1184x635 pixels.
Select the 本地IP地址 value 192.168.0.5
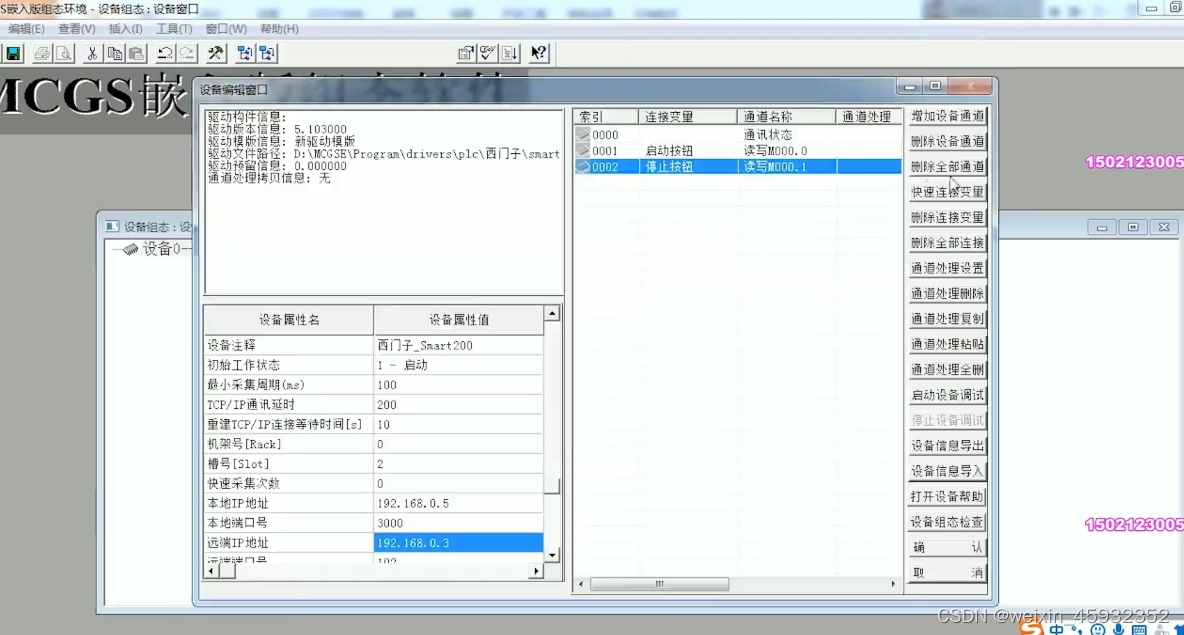[x=458, y=504]
